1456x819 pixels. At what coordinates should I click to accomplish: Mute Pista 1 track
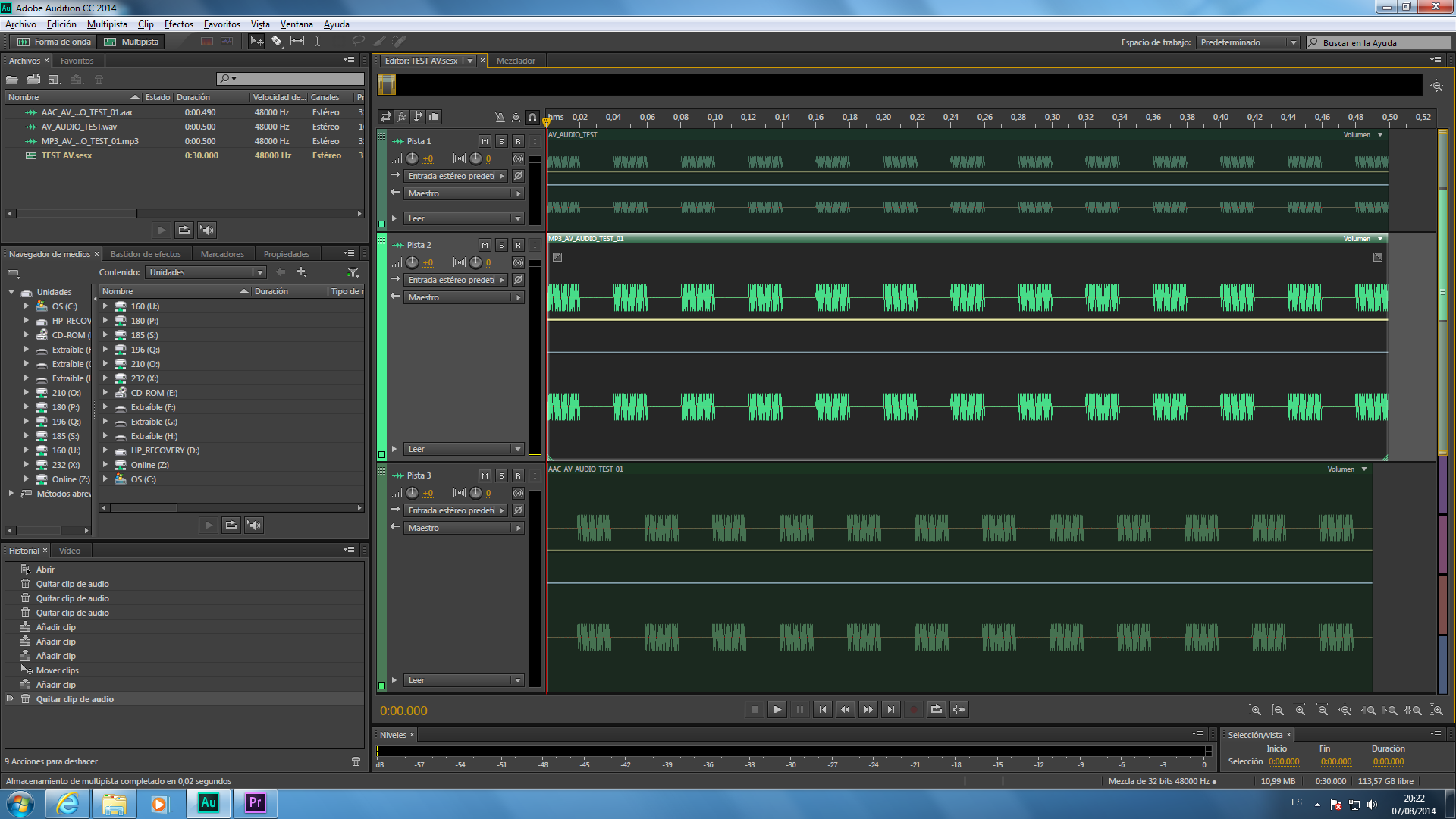[485, 141]
